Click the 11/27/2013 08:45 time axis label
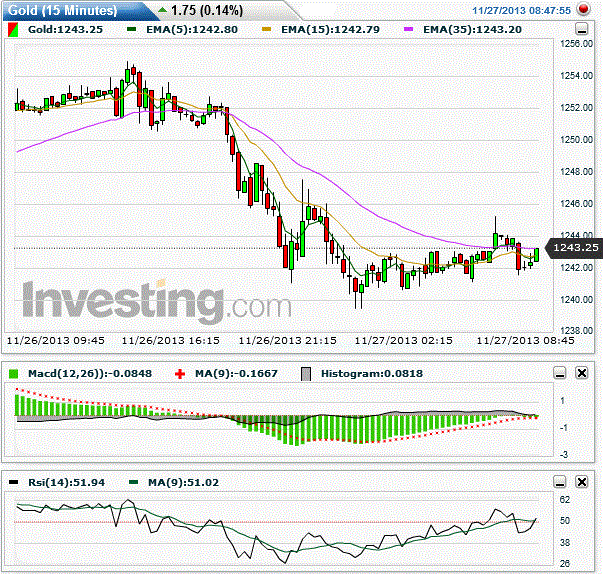The height and width of the screenshot is (574, 603). pos(526,341)
